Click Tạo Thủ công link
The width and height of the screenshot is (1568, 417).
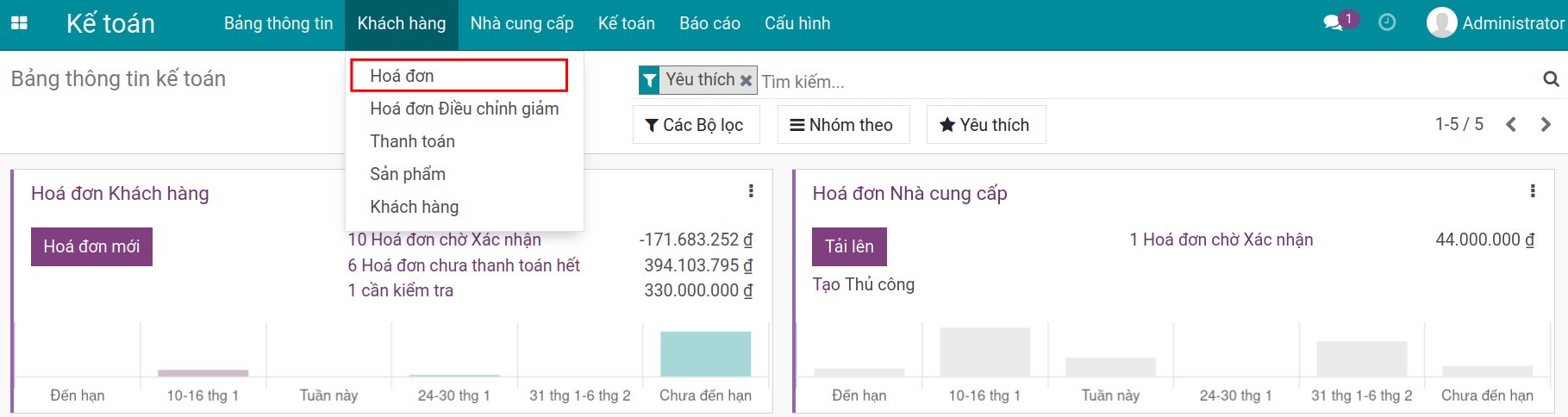[864, 284]
